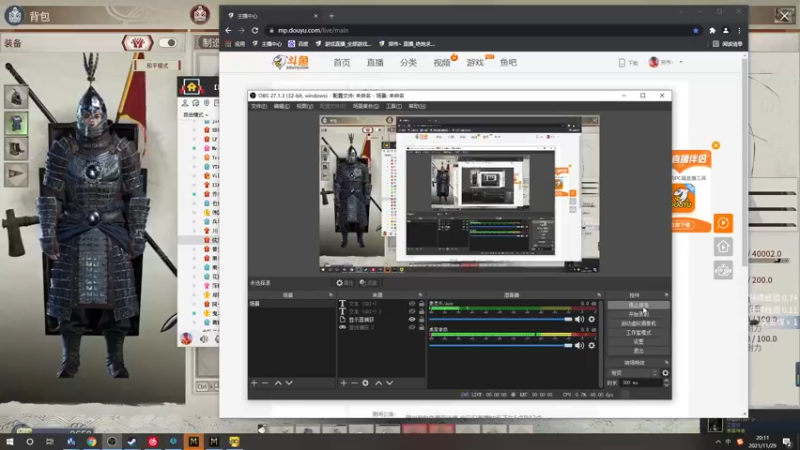
Task: Reload the Douyu page
Action: [x=255, y=31]
